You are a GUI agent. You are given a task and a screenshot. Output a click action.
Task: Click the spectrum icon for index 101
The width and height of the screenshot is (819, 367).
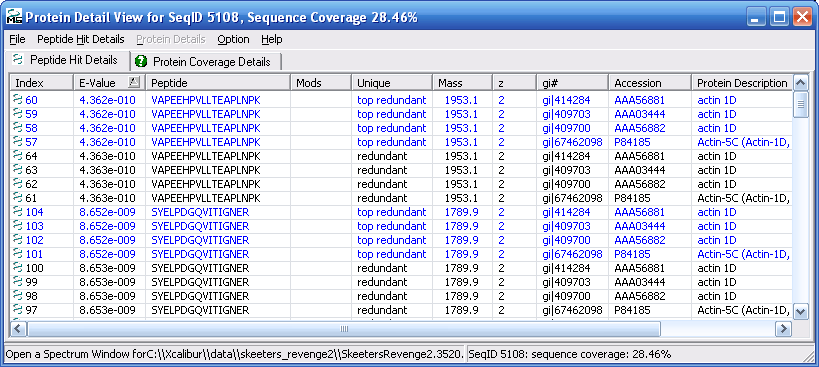click(x=19, y=254)
